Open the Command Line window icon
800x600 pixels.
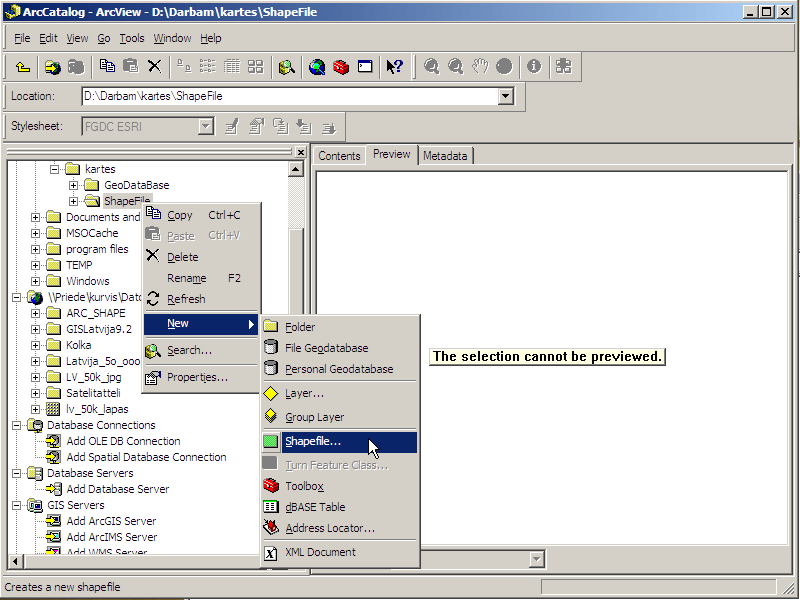[365, 67]
